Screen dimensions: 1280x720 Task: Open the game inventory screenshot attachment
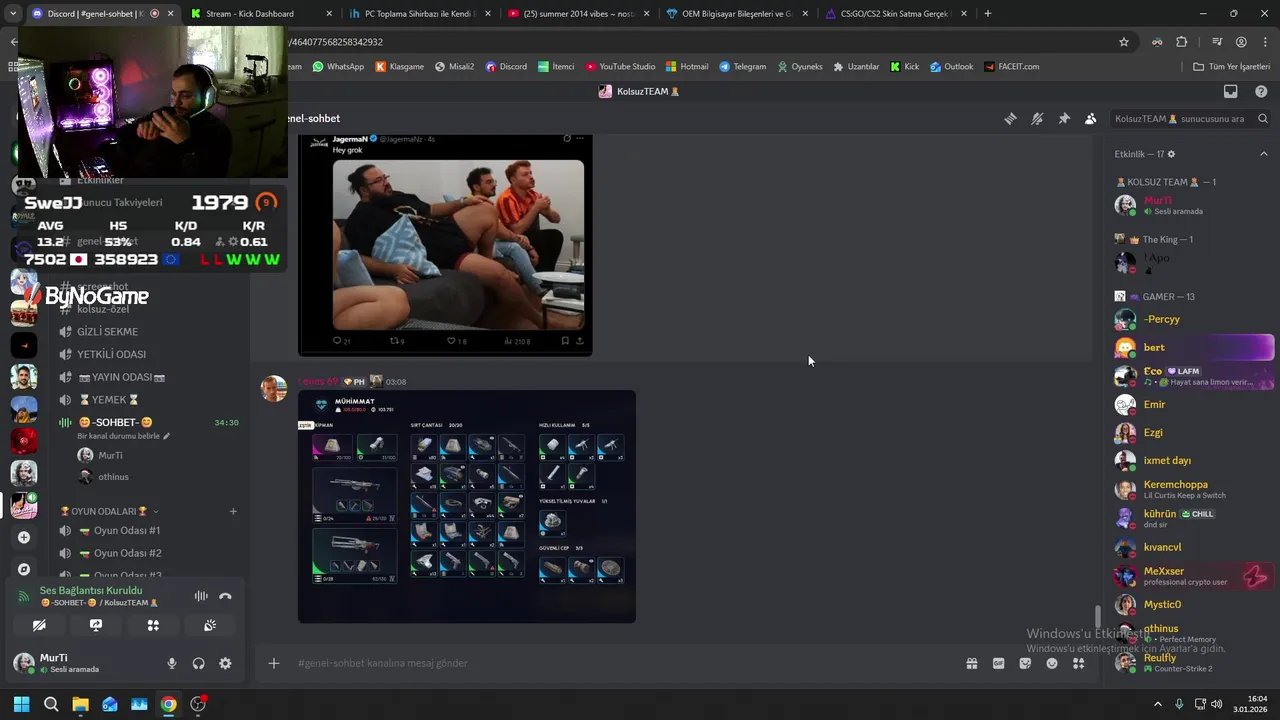pos(467,506)
